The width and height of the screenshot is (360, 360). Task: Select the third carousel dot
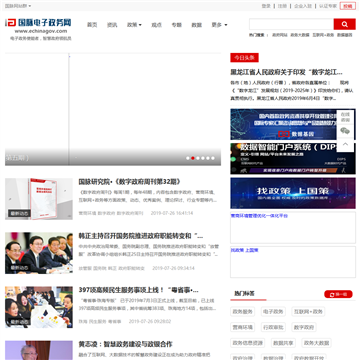(198, 158)
